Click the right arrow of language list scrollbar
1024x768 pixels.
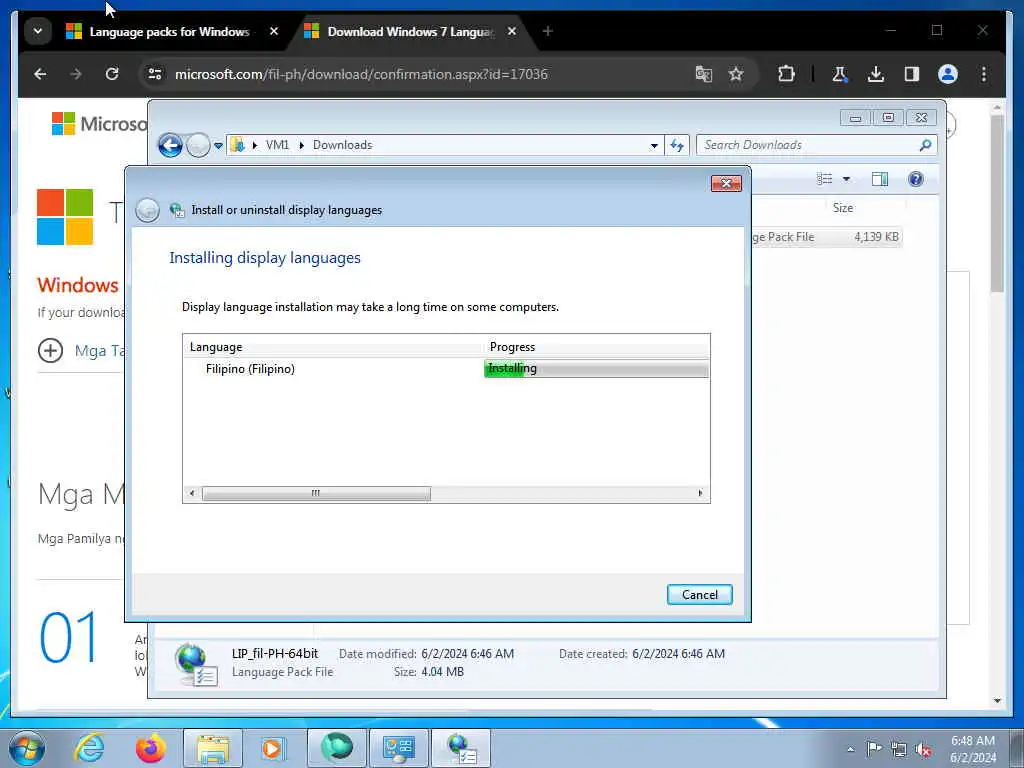tap(701, 493)
